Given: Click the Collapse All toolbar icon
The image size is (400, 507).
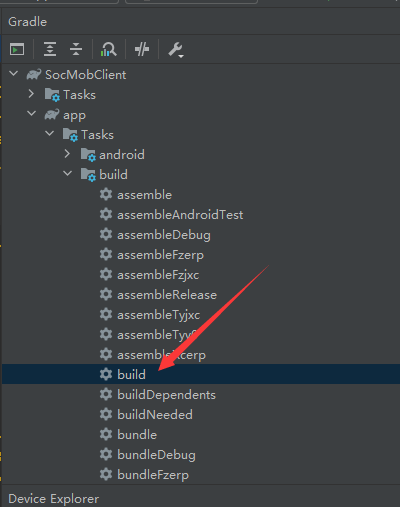Looking at the screenshot, I should point(76,49).
